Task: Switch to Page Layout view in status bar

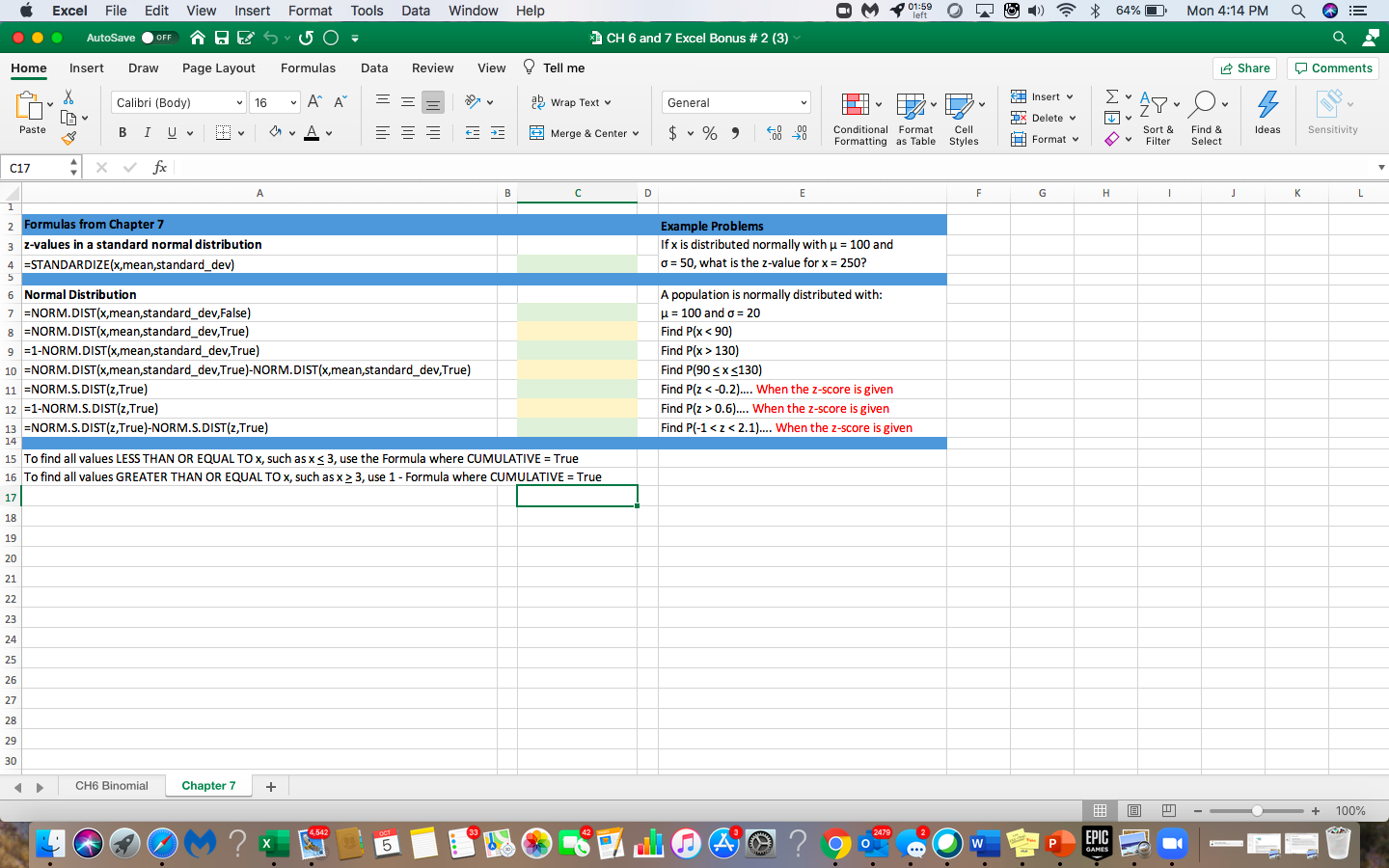Action: pos(1134,811)
